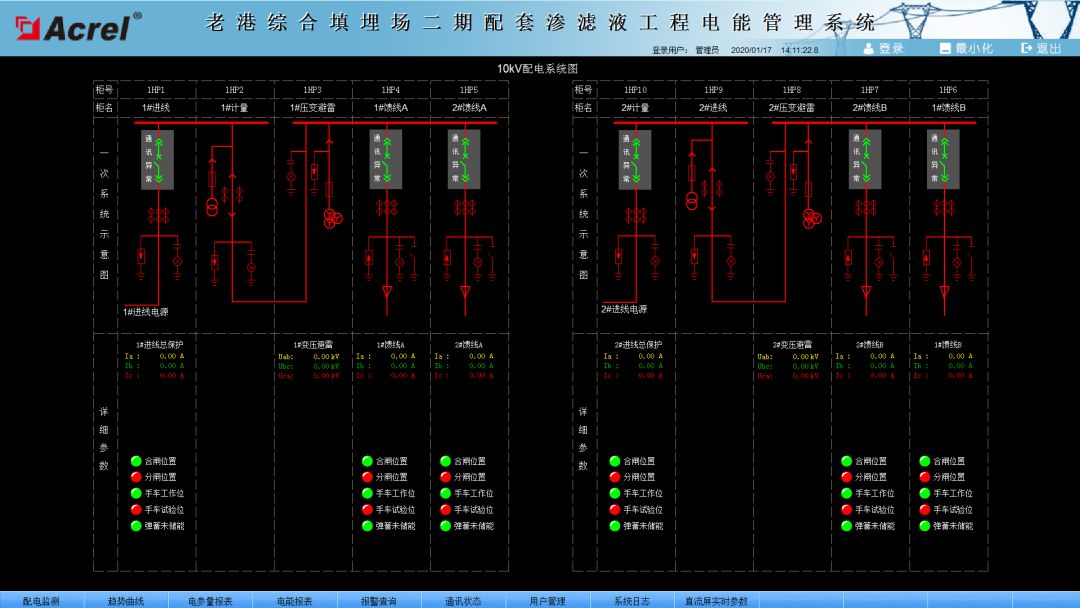Click three-winding transformer symbol in 1HP3

[x=333, y=218]
